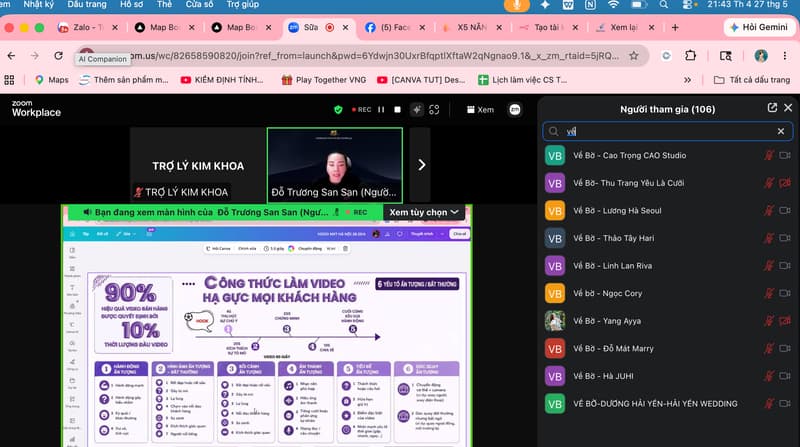Screen dimensions: 800x447
Task: Select participant Vẽ bờ - Ngọc Cory
Action: (x=667, y=293)
